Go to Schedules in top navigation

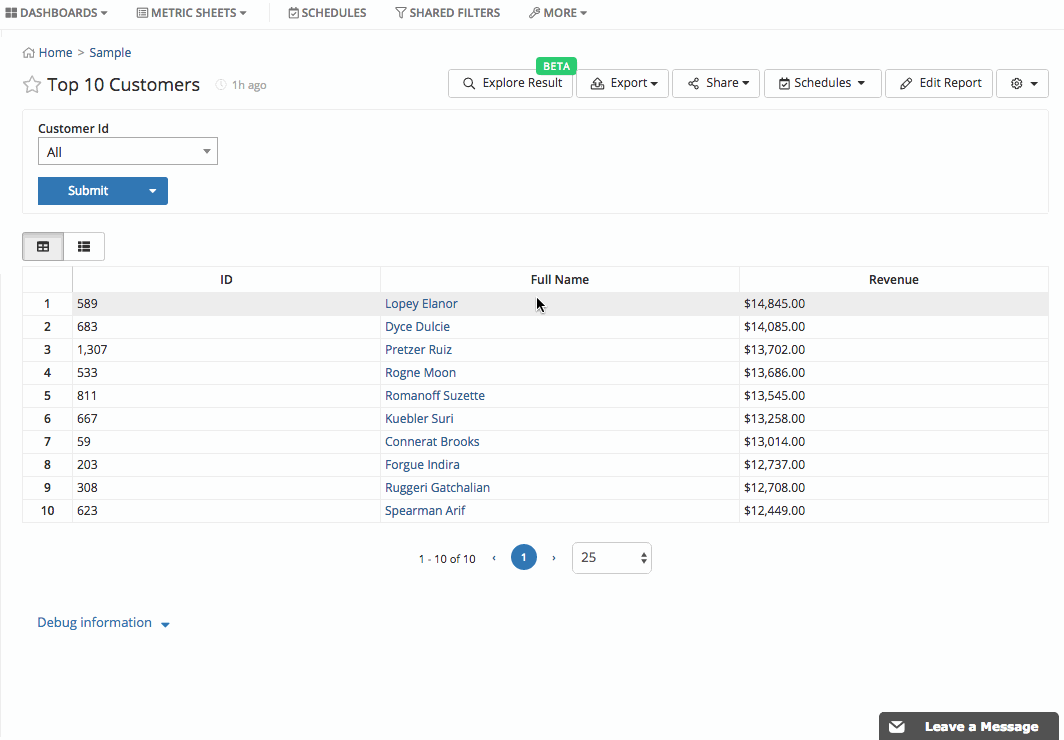(327, 13)
